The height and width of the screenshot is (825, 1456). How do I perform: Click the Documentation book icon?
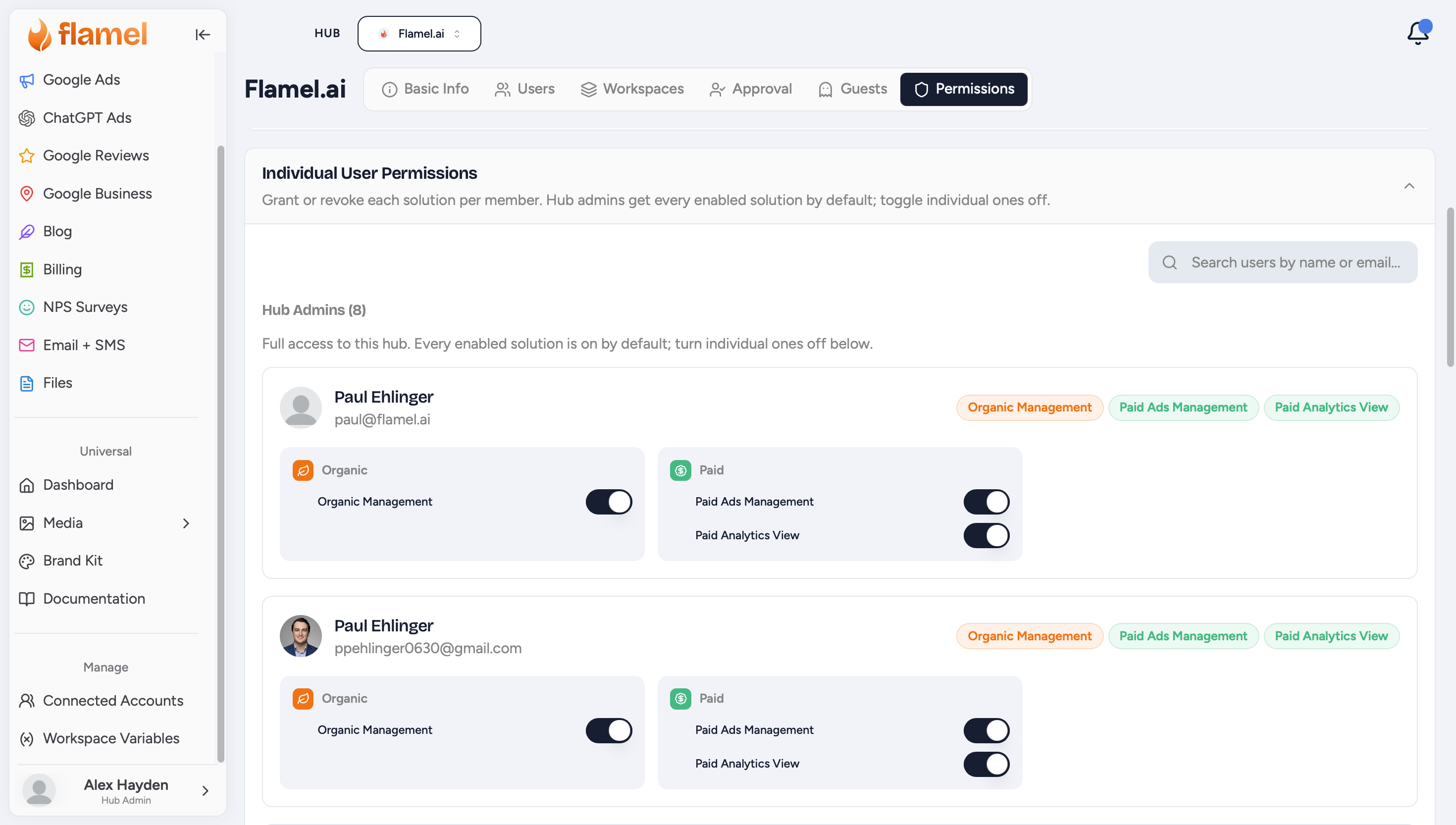[x=27, y=599]
